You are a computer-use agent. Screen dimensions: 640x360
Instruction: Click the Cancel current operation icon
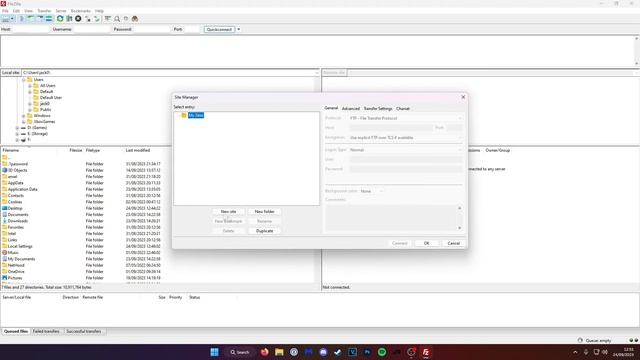[x=78, y=19]
